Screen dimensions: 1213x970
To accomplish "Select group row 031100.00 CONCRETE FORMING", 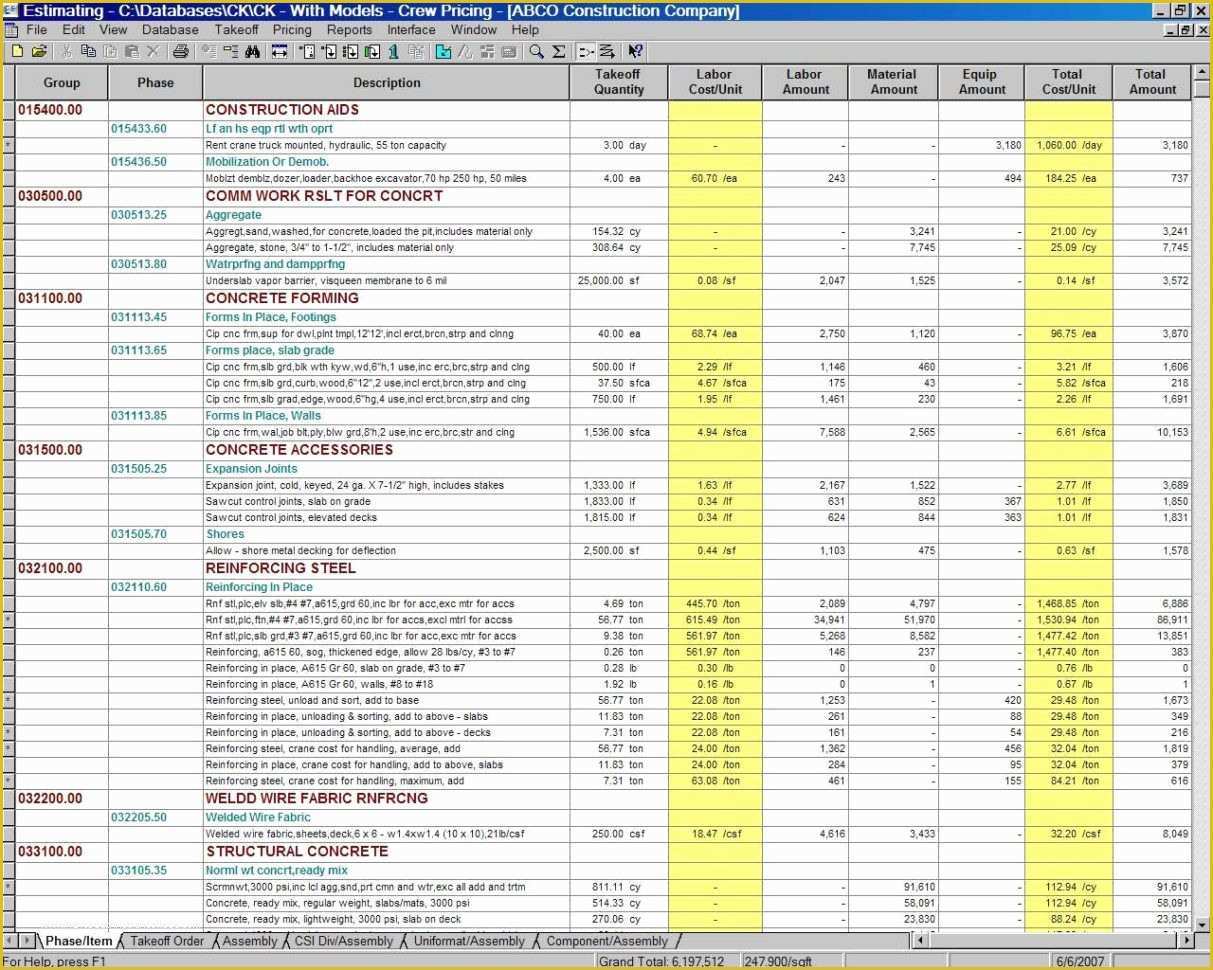I will pyautogui.click(x=604, y=298).
